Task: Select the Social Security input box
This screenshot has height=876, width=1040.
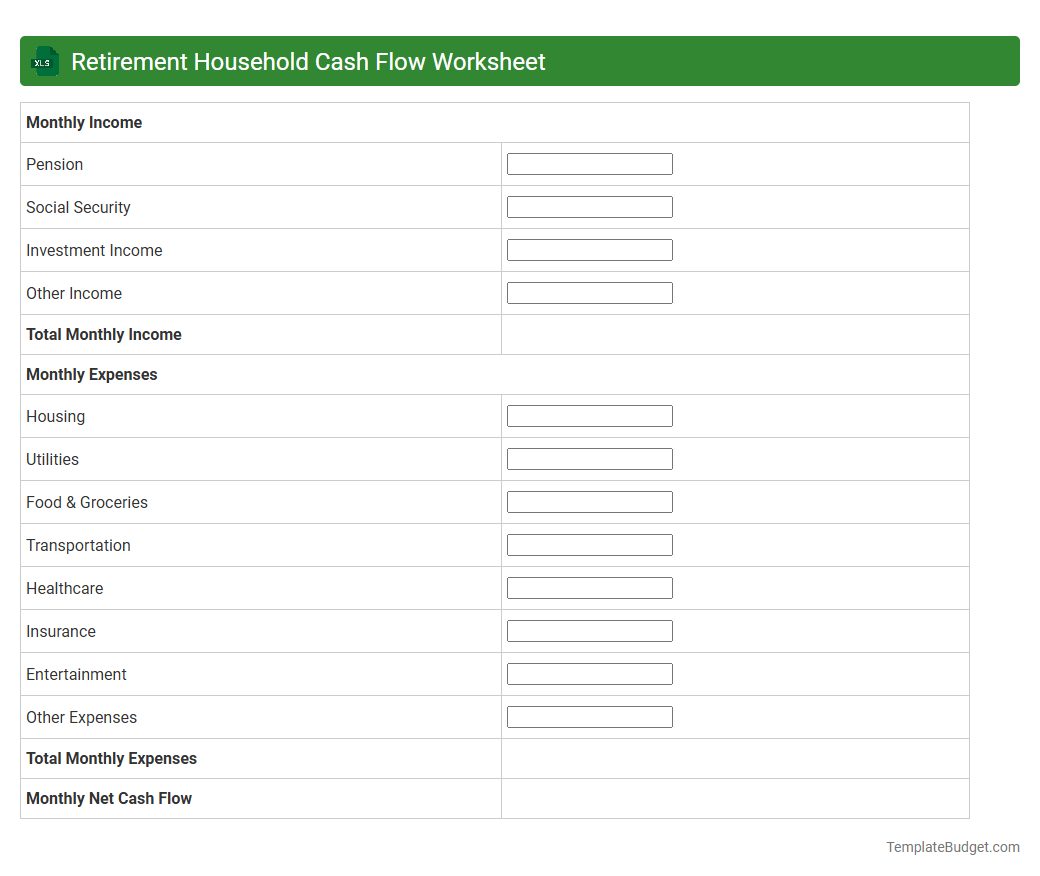Action: click(589, 206)
